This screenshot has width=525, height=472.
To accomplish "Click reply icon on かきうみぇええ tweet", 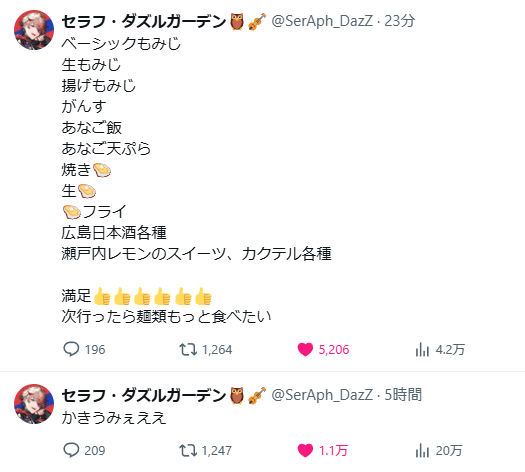I will tap(71, 450).
